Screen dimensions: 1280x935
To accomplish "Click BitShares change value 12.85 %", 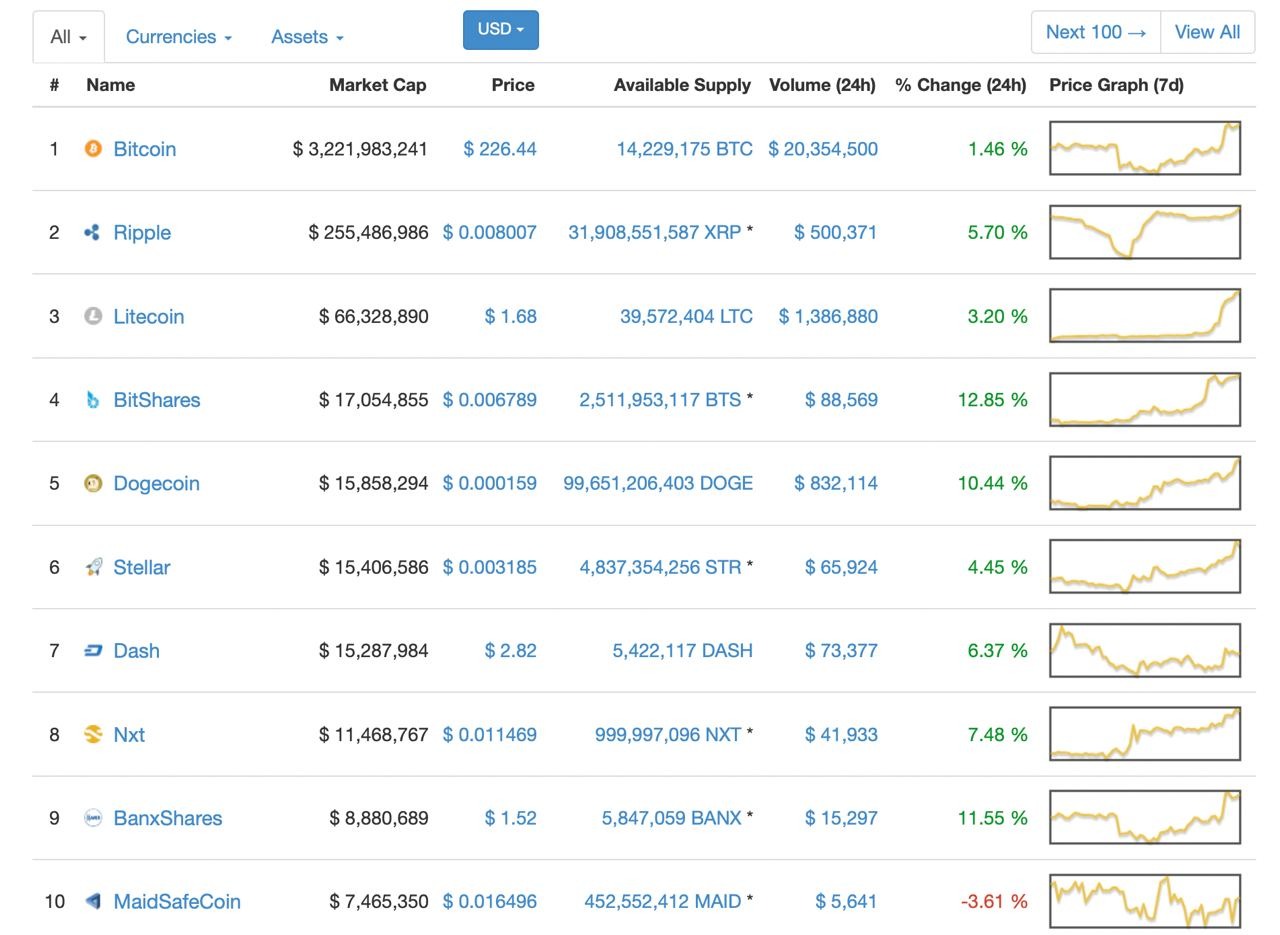I will pos(993,400).
